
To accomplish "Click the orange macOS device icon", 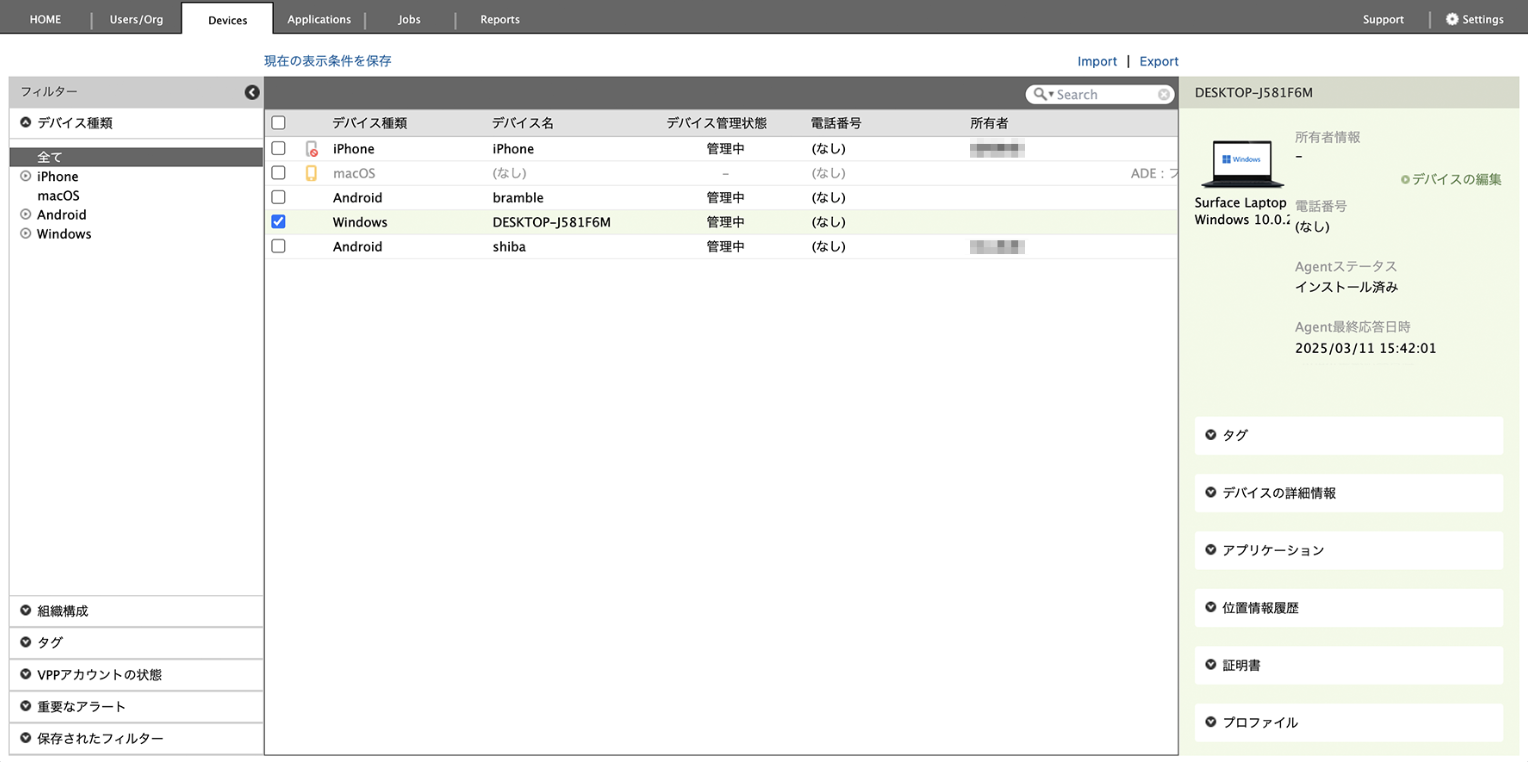I will [311, 173].
